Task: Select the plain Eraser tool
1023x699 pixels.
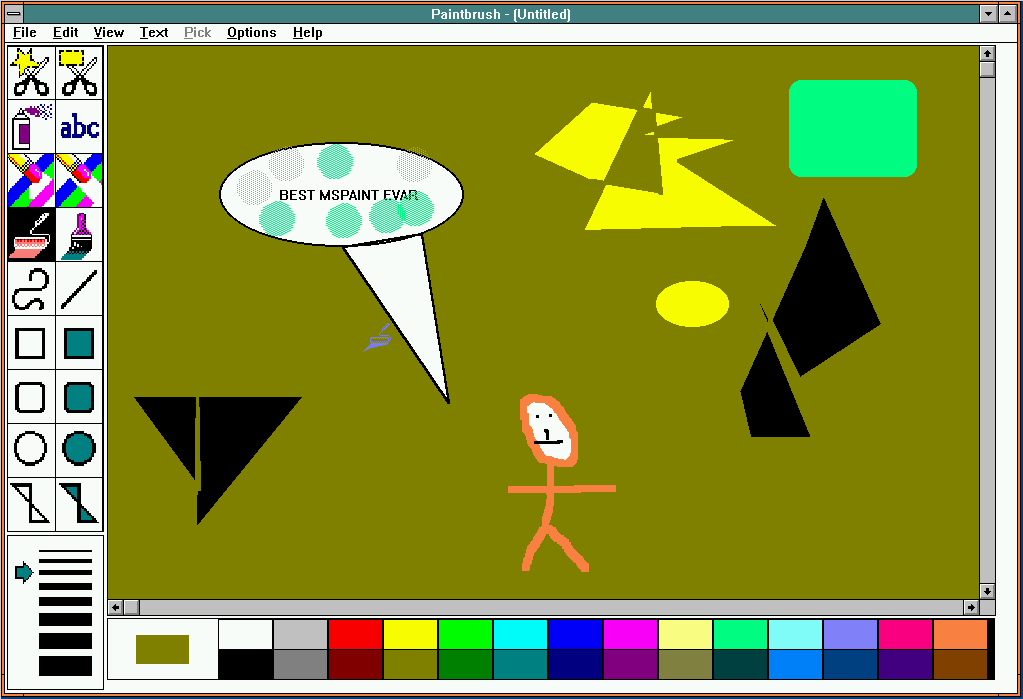Action: [79, 181]
